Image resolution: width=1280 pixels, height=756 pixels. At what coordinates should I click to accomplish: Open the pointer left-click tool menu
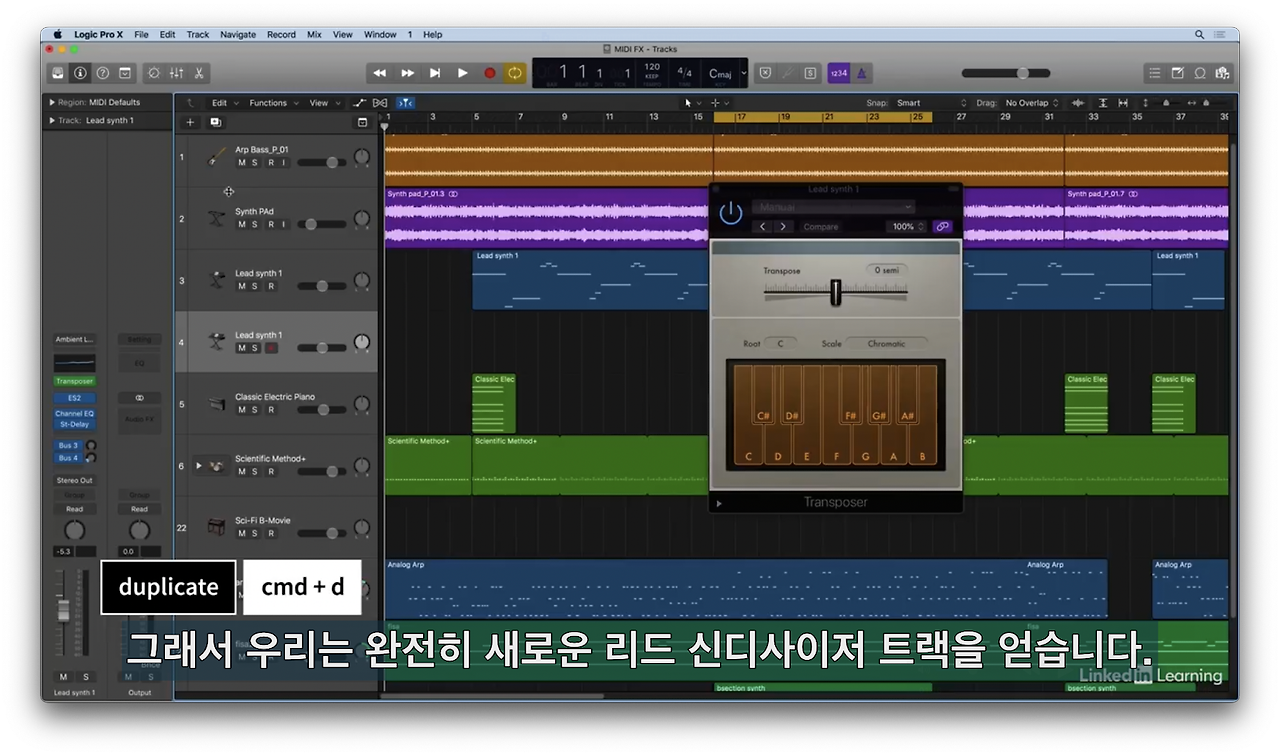point(691,103)
